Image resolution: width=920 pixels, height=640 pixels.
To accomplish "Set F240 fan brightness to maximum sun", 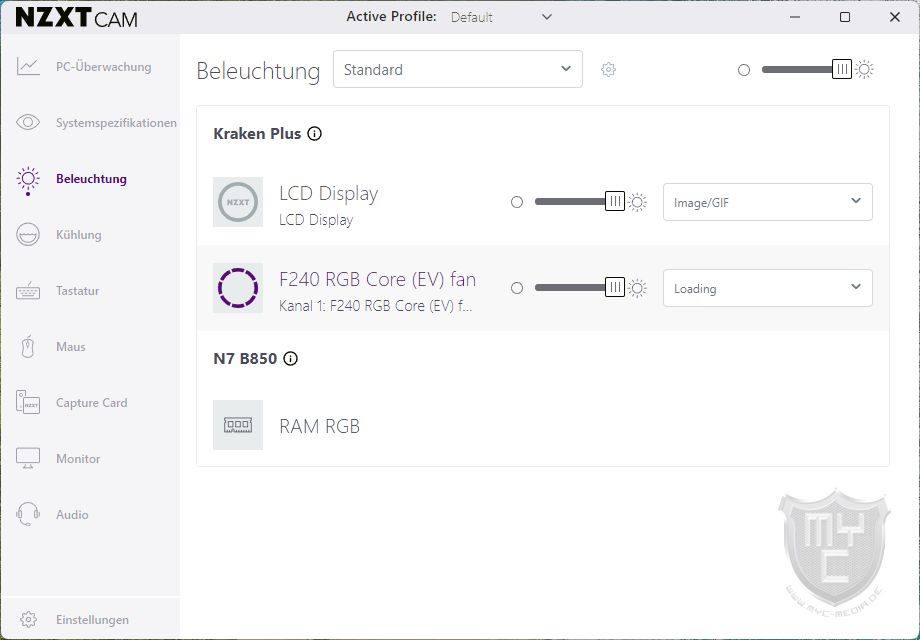I will click(637, 288).
